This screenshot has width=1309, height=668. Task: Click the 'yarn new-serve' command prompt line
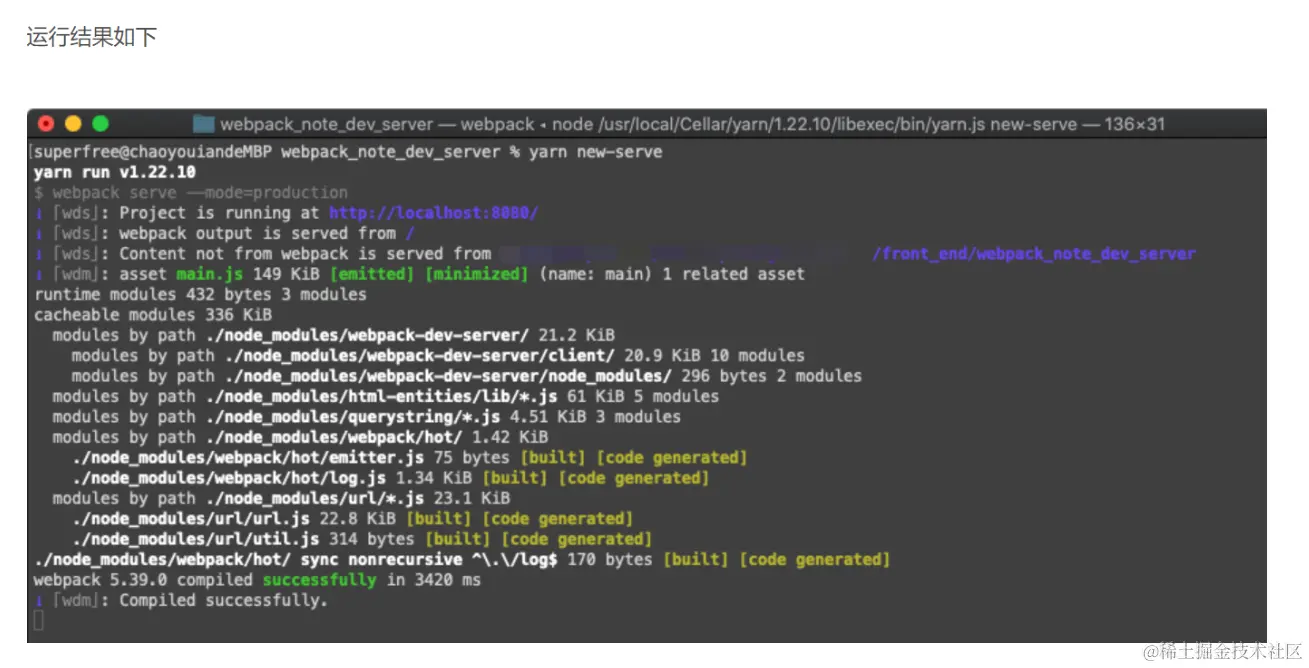346,152
